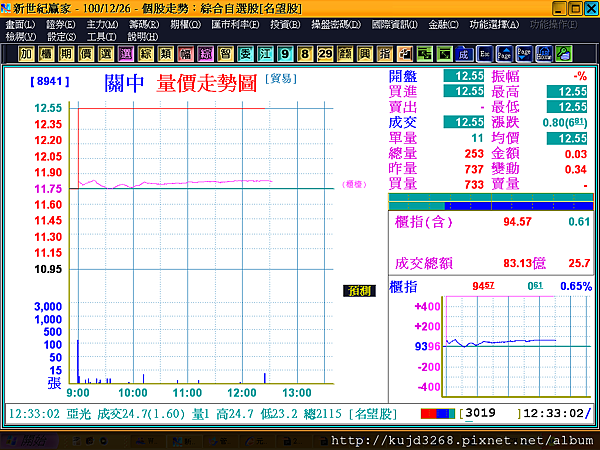Open the 投資(B) menu
Screen dimensions: 600x450
coord(285,25)
